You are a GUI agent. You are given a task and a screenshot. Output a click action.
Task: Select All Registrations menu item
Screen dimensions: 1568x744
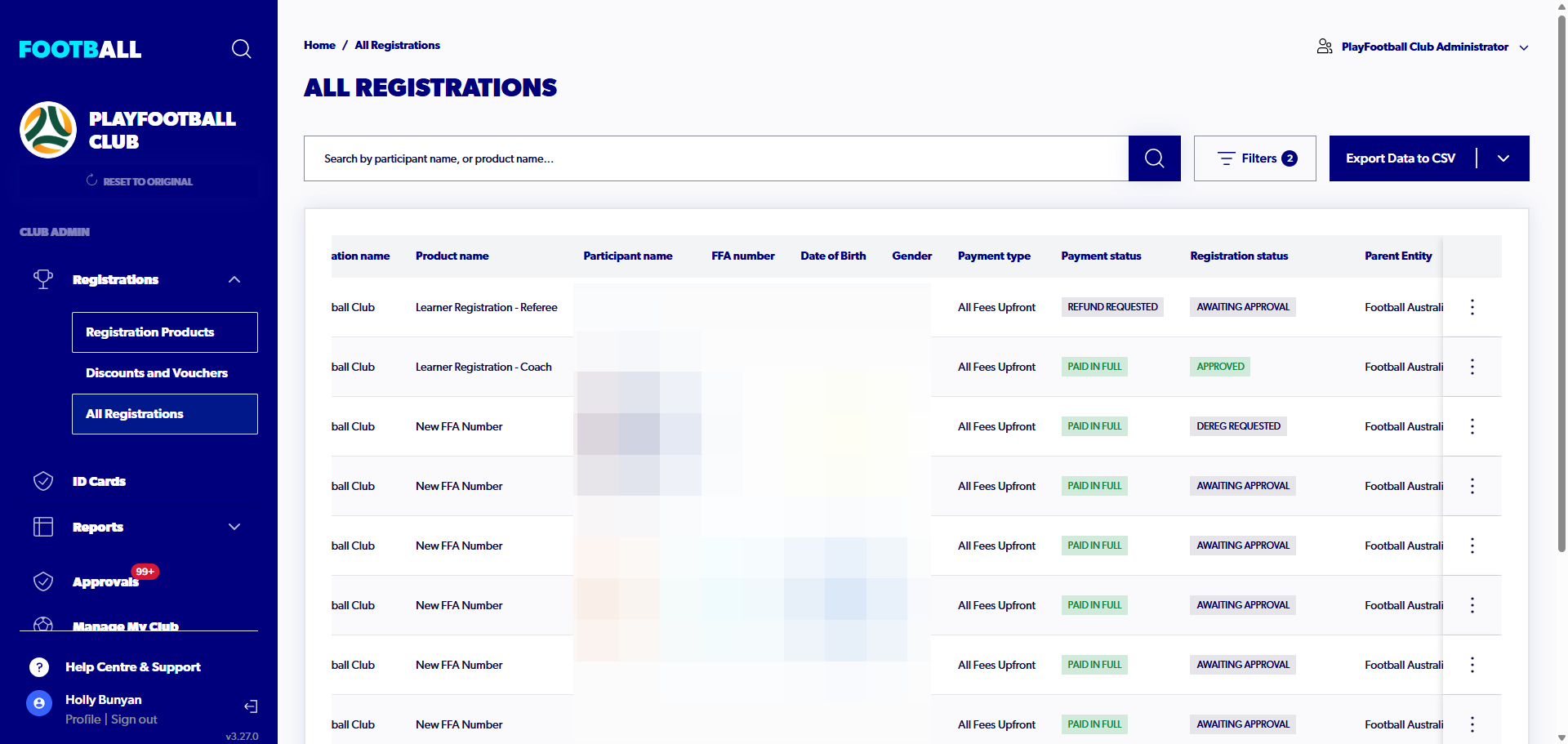[x=165, y=414]
